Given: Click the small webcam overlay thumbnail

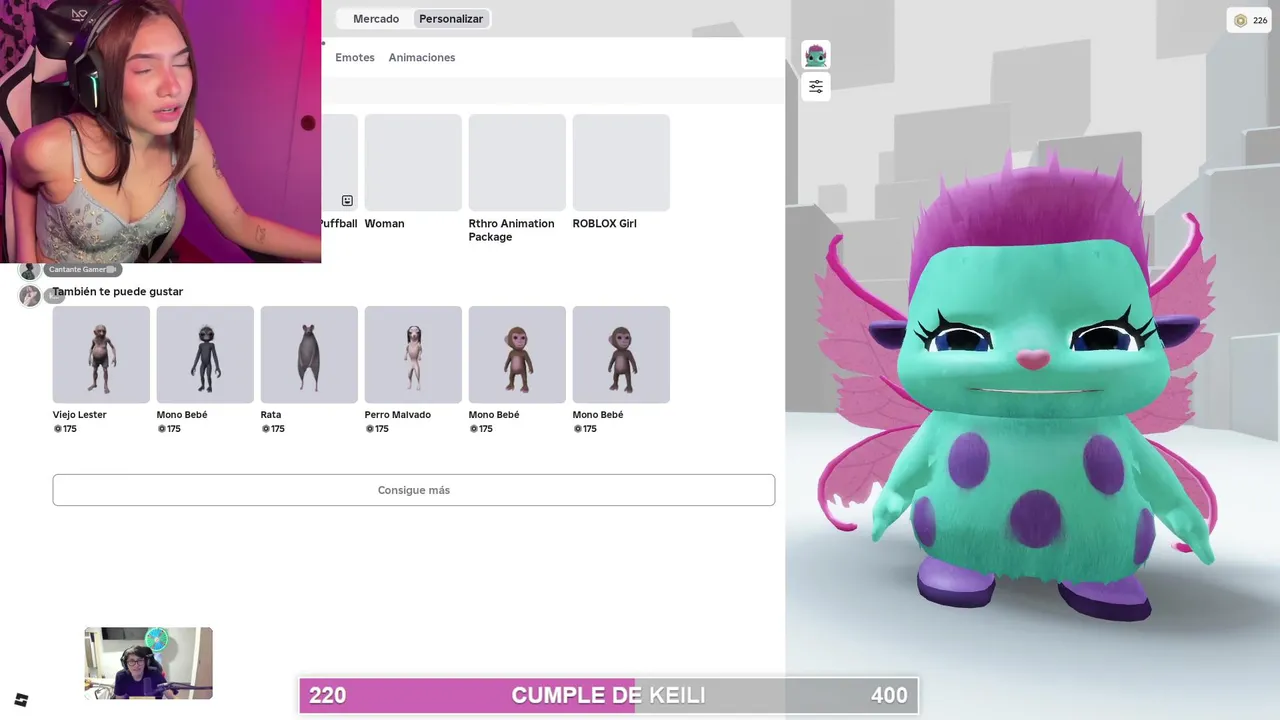Looking at the screenshot, I should tap(149, 663).
